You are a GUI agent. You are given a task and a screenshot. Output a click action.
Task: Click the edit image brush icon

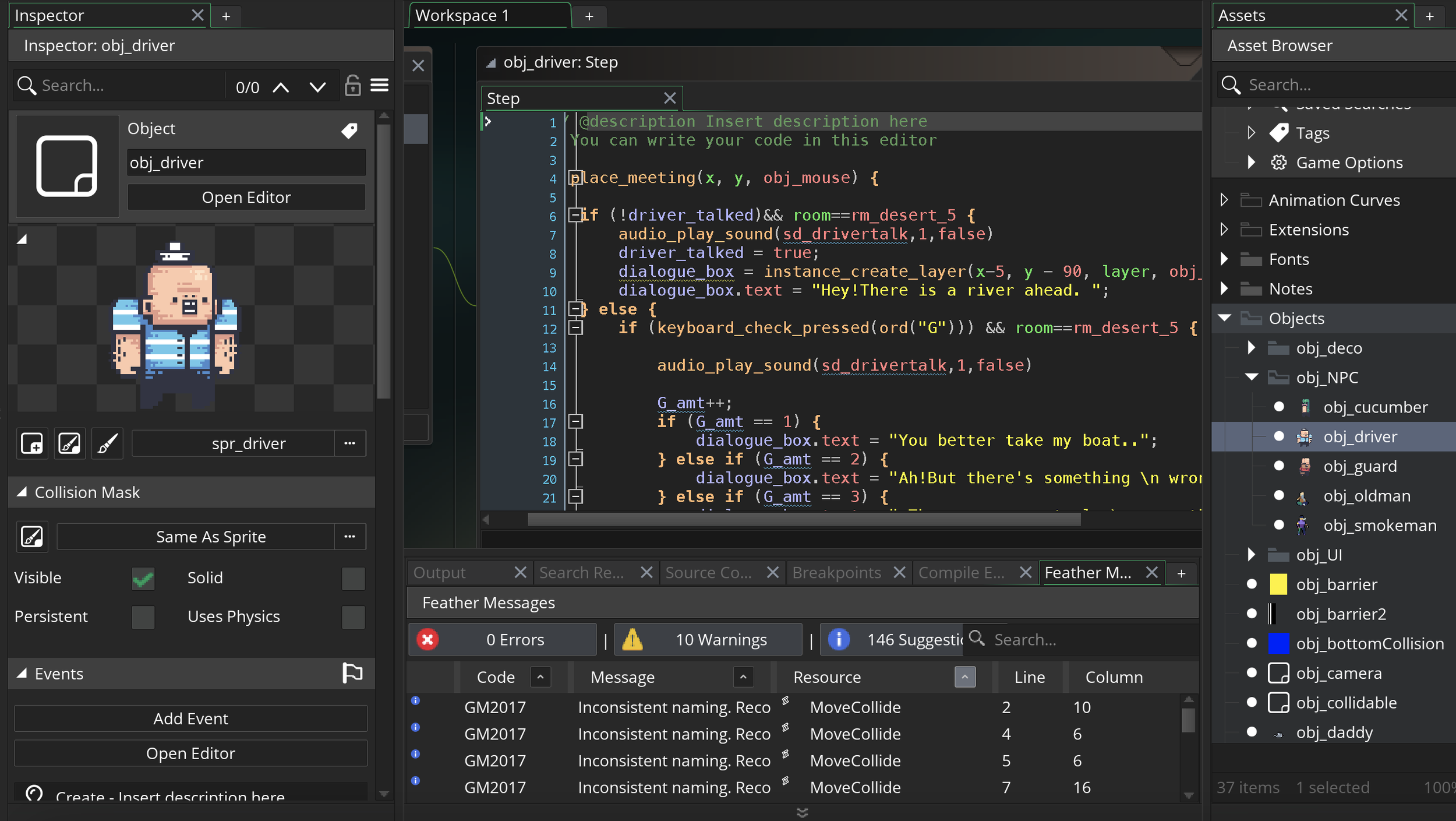[x=108, y=444]
